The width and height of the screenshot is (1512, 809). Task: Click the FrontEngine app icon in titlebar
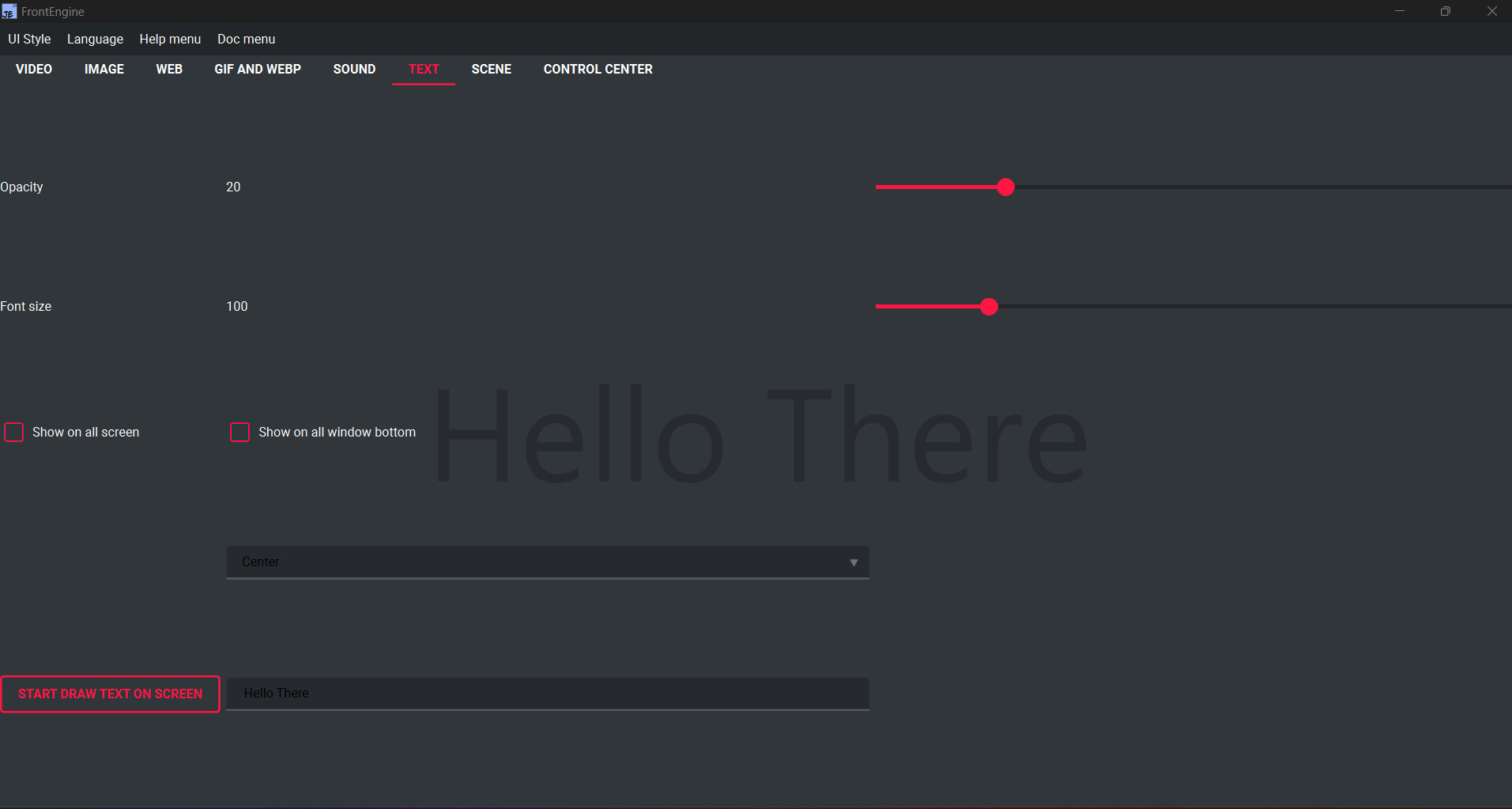pyautogui.click(x=9, y=11)
